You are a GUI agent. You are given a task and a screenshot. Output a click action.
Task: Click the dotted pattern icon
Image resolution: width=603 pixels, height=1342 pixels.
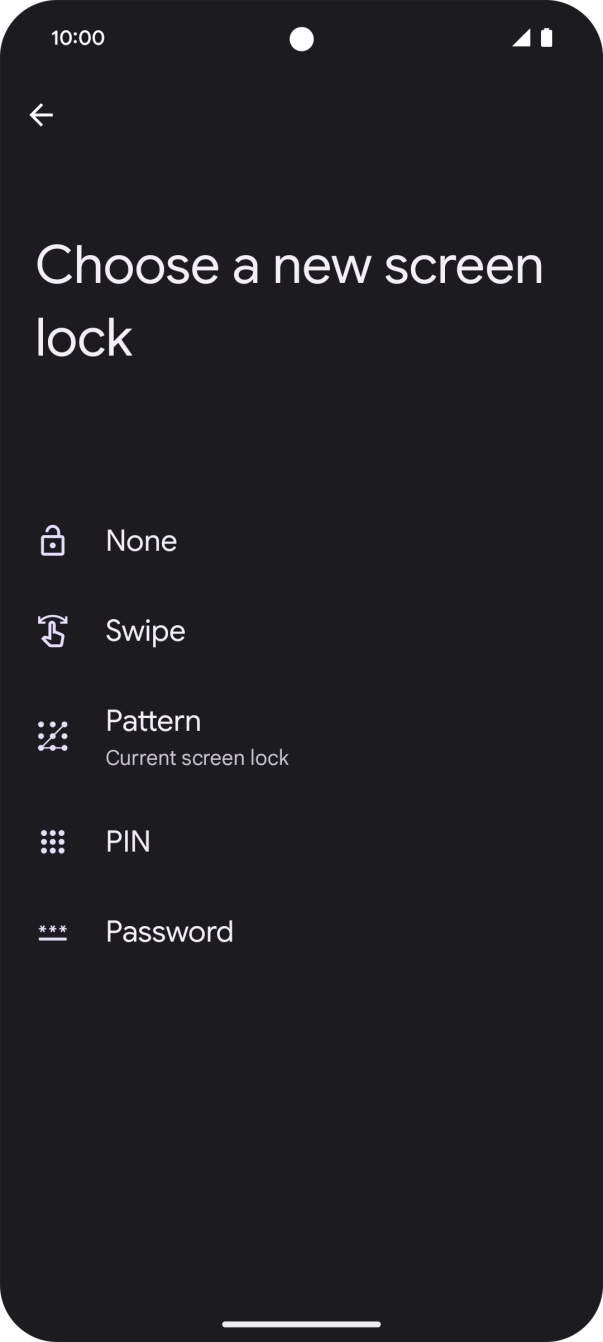point(52,736)
